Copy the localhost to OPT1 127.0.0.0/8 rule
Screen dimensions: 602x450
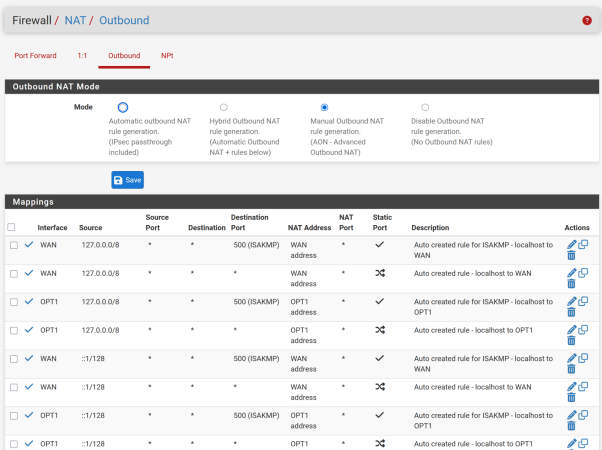coord(583,329)
